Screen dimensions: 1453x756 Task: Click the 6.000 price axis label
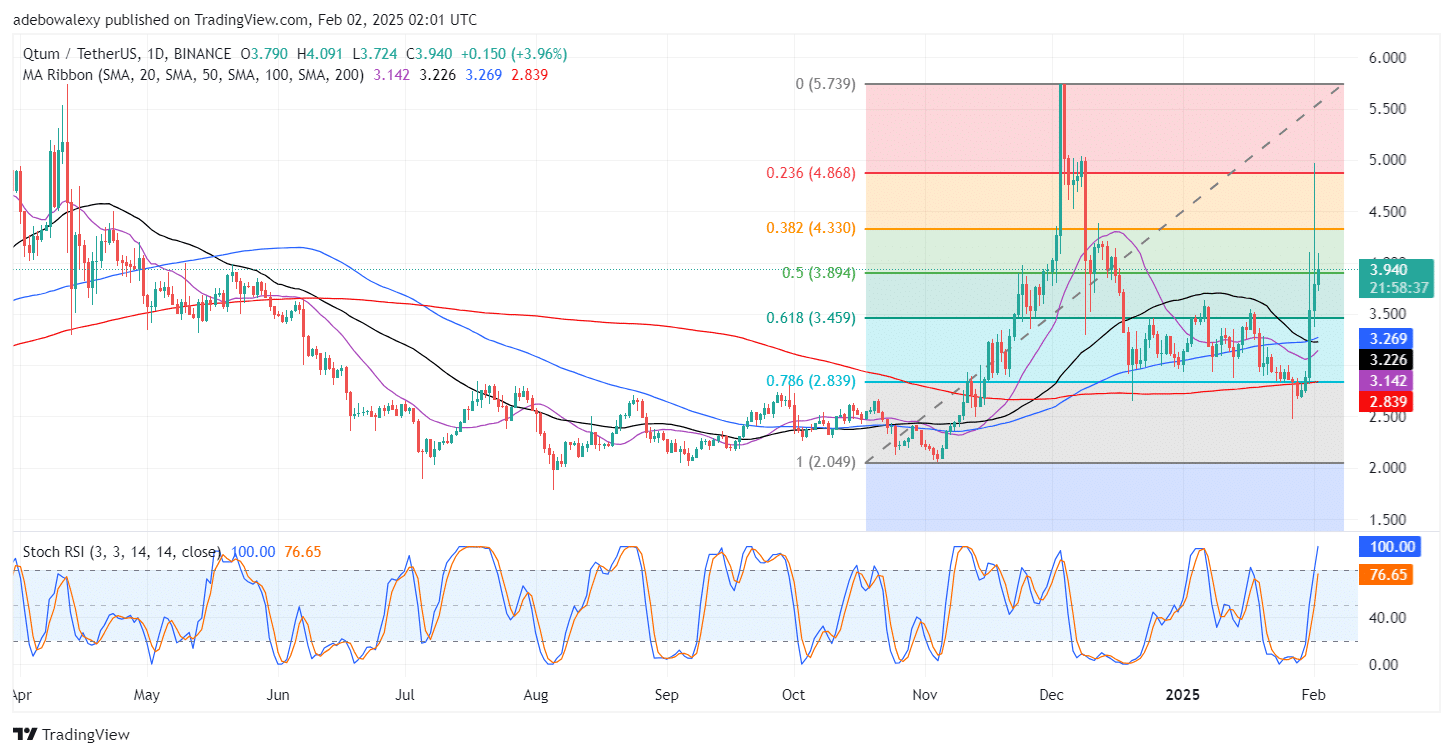pyautogui.click(x=1388, y=58)
